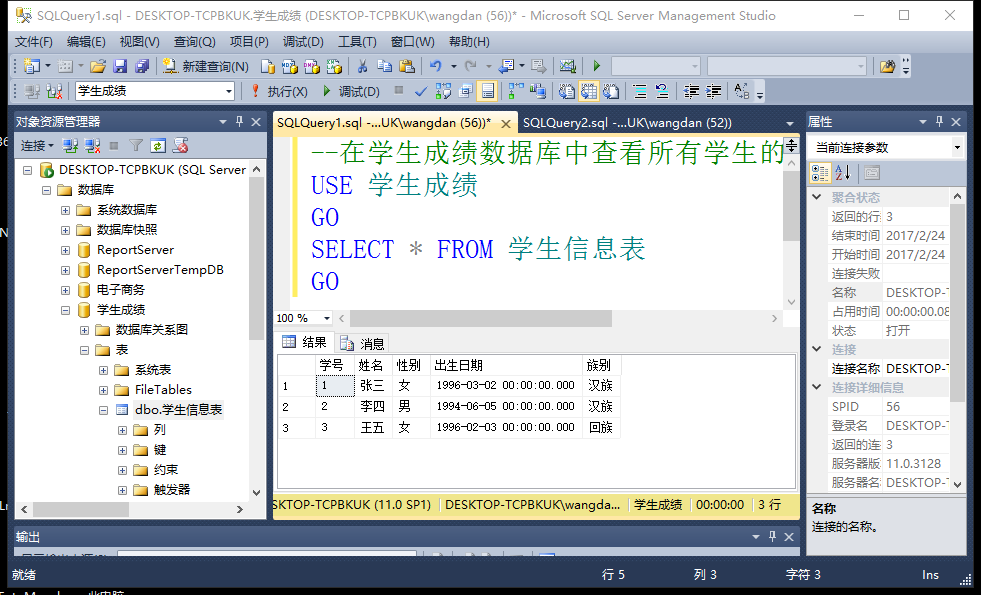This screenshot has height=595, width=981.
Task: Click the DMX query icon
Action: click(x=312, y=66)
